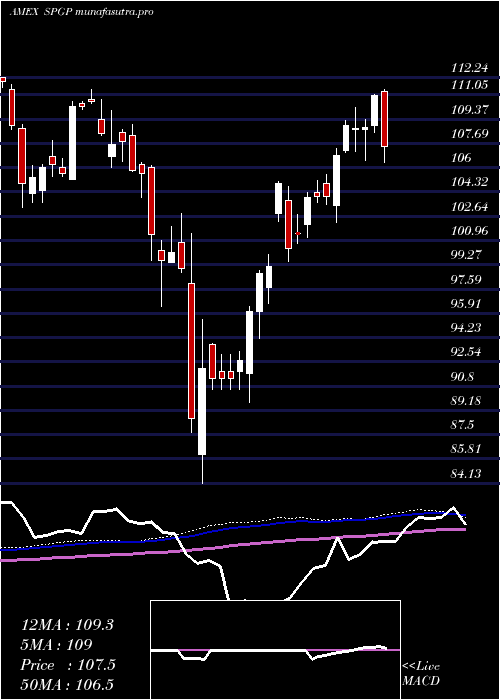Click the 111.05 price axis label
500x700 pixels.
point(469,85)
